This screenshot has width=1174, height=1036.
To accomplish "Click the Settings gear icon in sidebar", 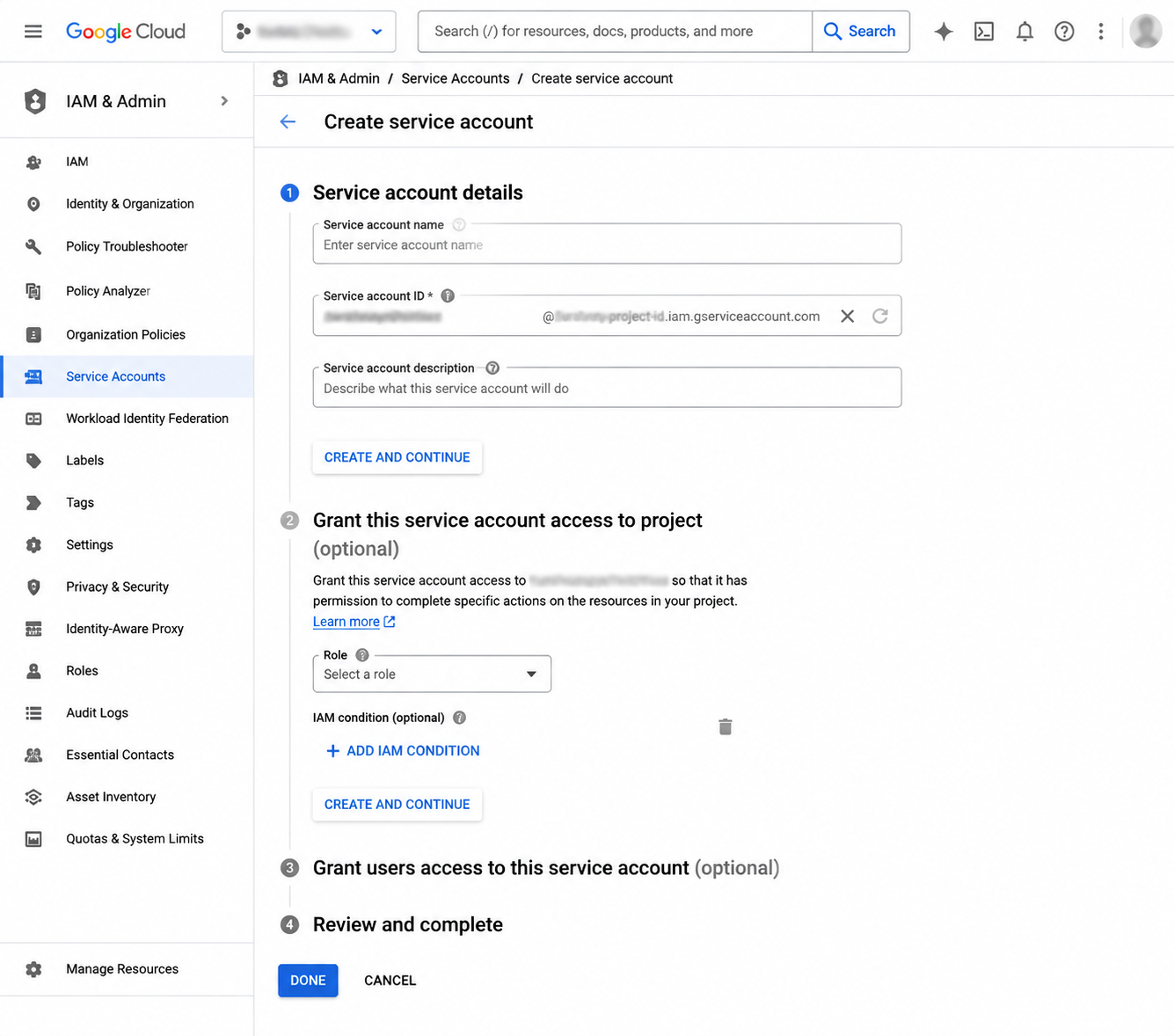I will coord(33,545).
